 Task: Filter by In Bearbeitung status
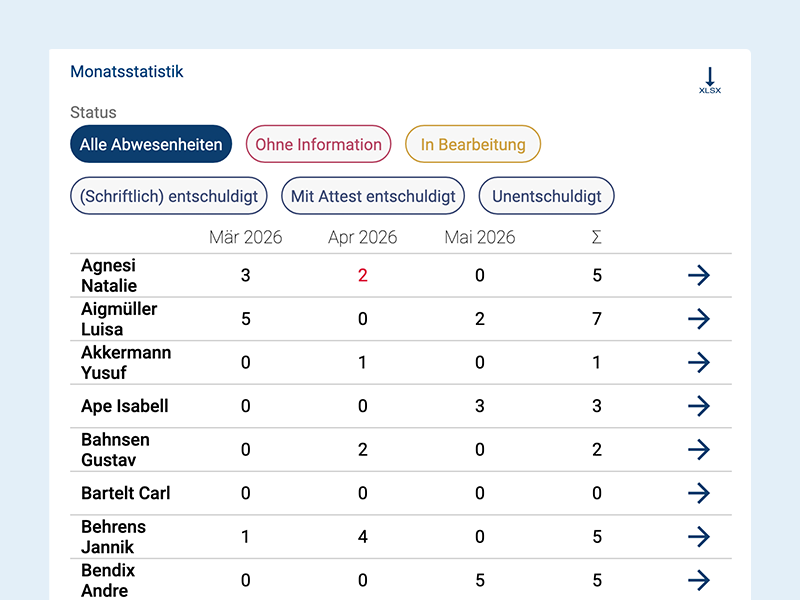tap(473, 144)
